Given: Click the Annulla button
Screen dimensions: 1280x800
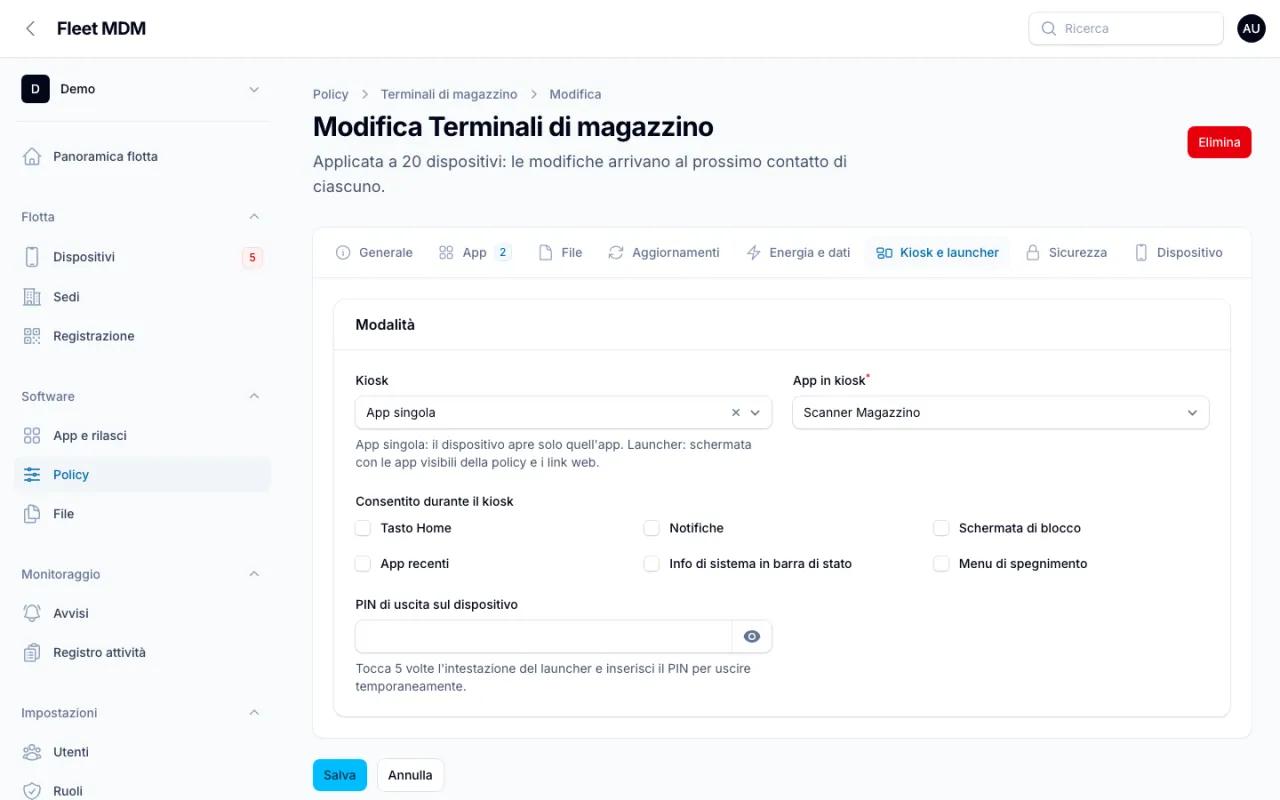Looking at the screenshot, I should click(410, 775).
